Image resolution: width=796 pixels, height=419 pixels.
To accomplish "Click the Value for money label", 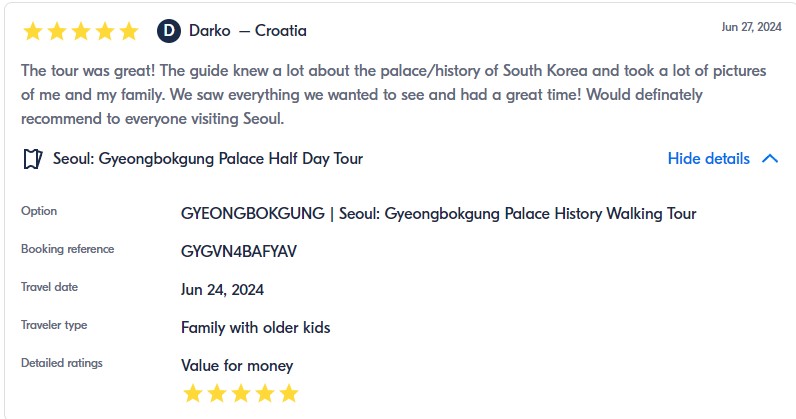I will (x=237, y=365).
